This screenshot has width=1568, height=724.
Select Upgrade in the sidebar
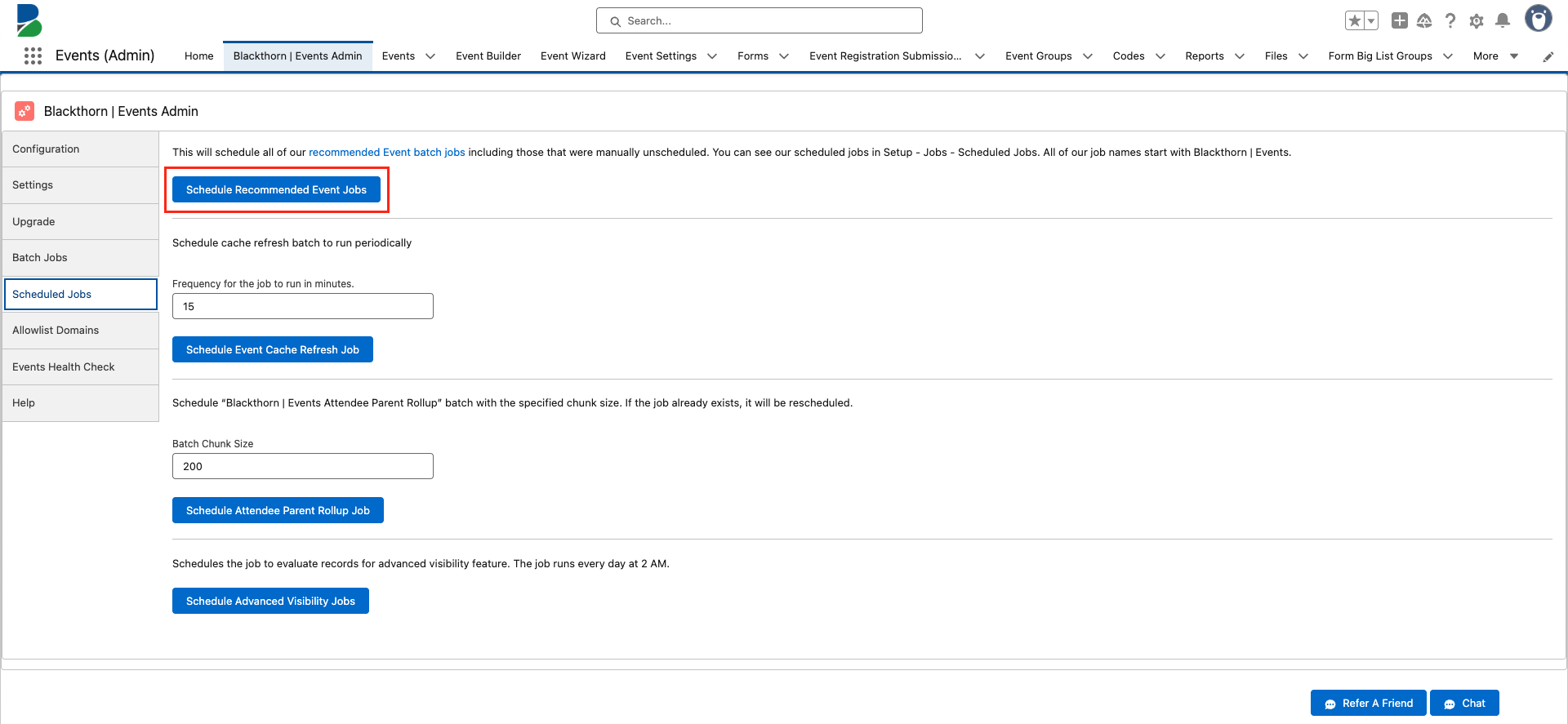click(x=81, y=222)
